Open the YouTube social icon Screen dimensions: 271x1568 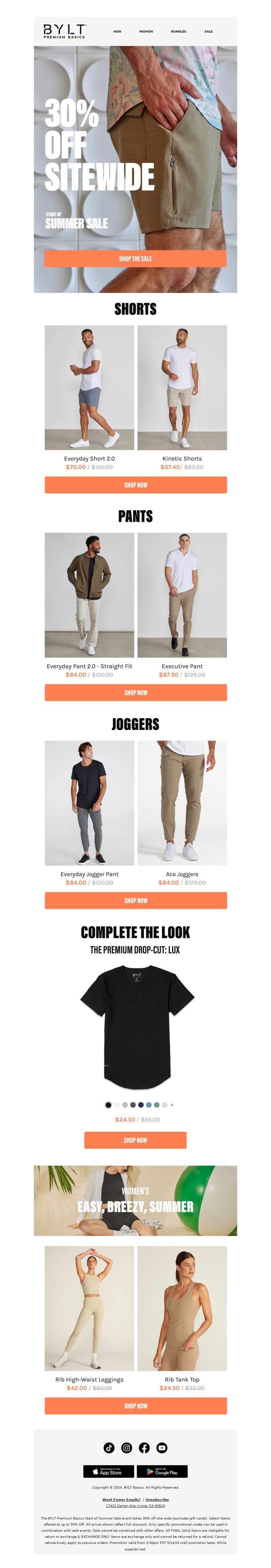(x=162, y=1448)
